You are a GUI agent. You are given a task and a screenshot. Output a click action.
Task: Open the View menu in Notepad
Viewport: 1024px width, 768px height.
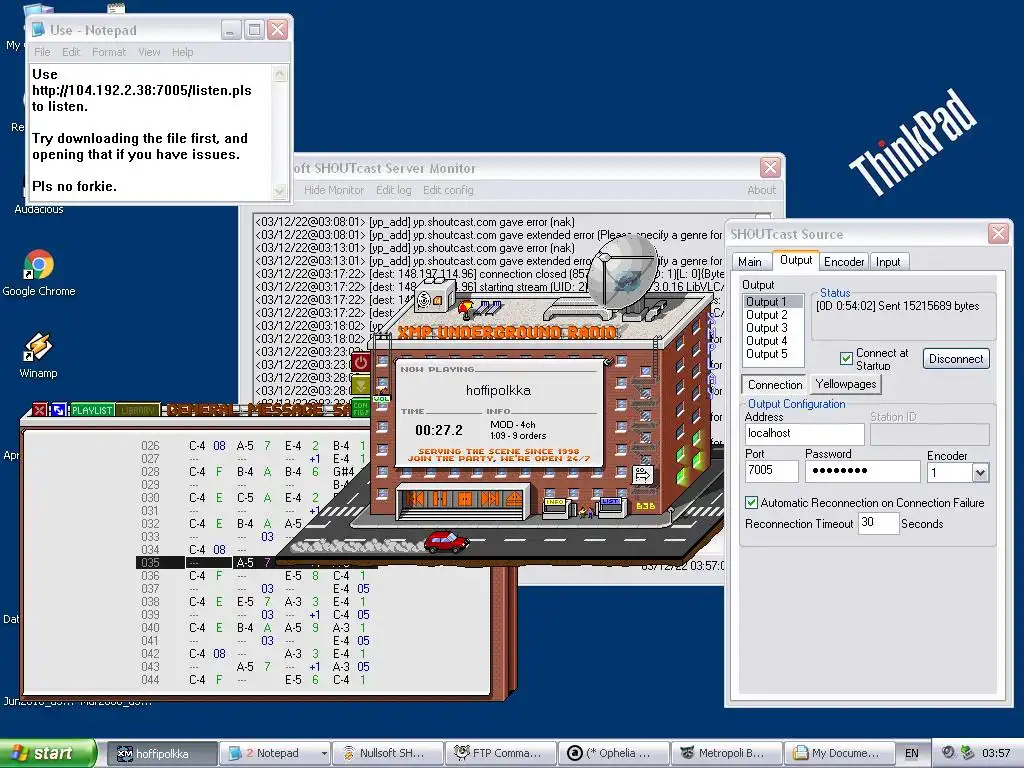click(x=149, y=52)
